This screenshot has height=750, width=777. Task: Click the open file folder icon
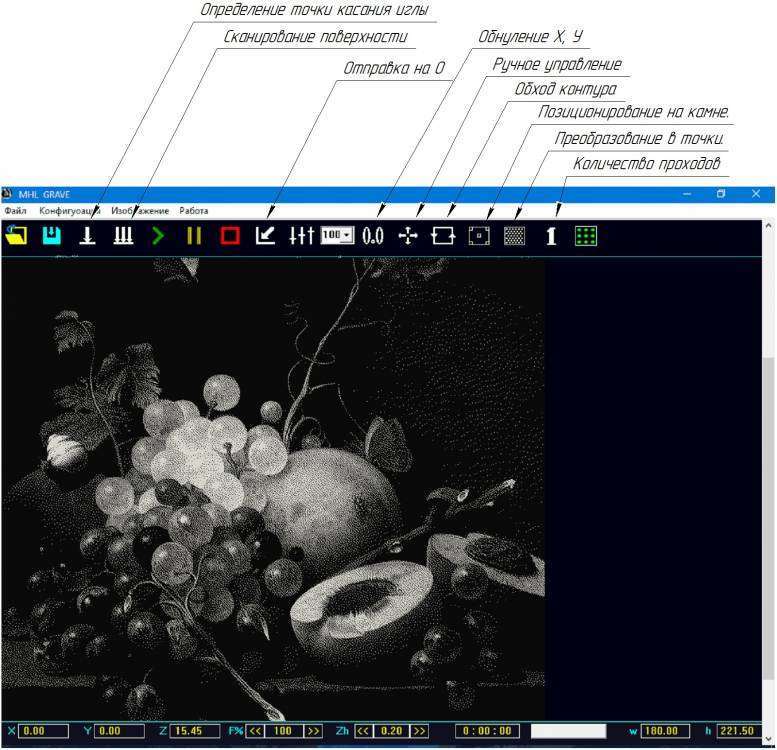coord(16,236)
